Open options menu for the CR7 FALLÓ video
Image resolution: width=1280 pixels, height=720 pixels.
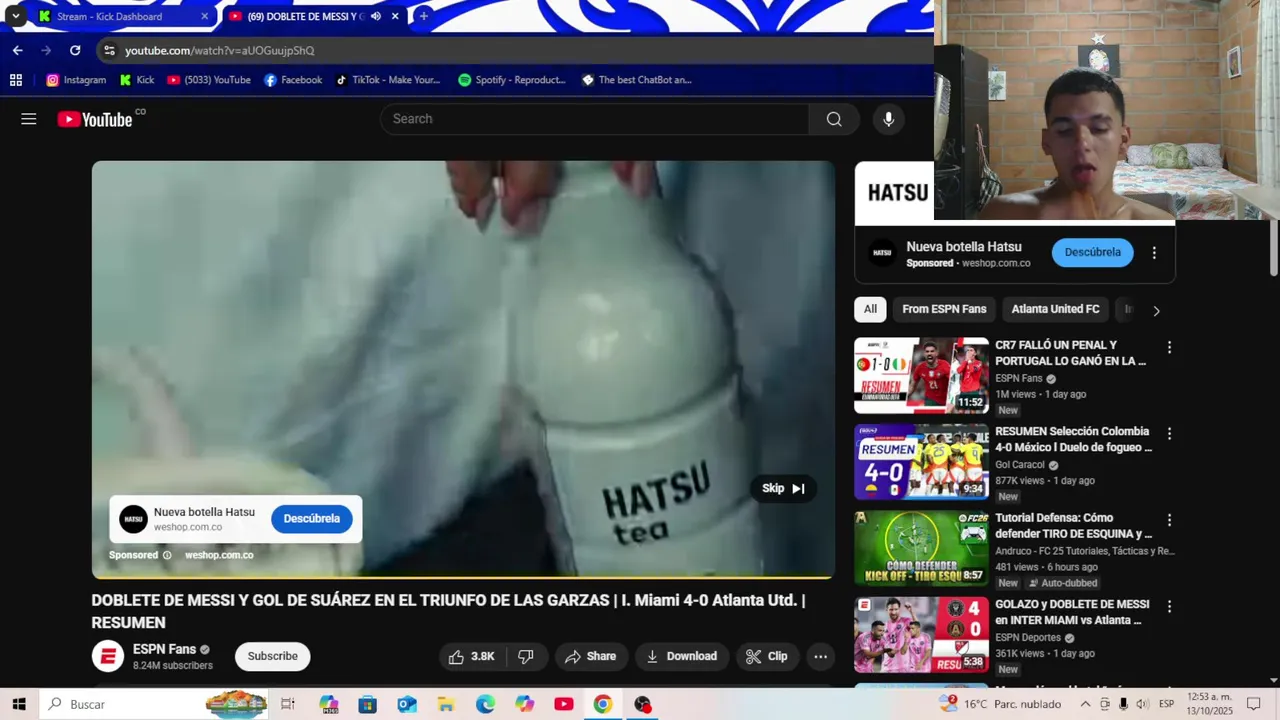[x=1169, y=347]
